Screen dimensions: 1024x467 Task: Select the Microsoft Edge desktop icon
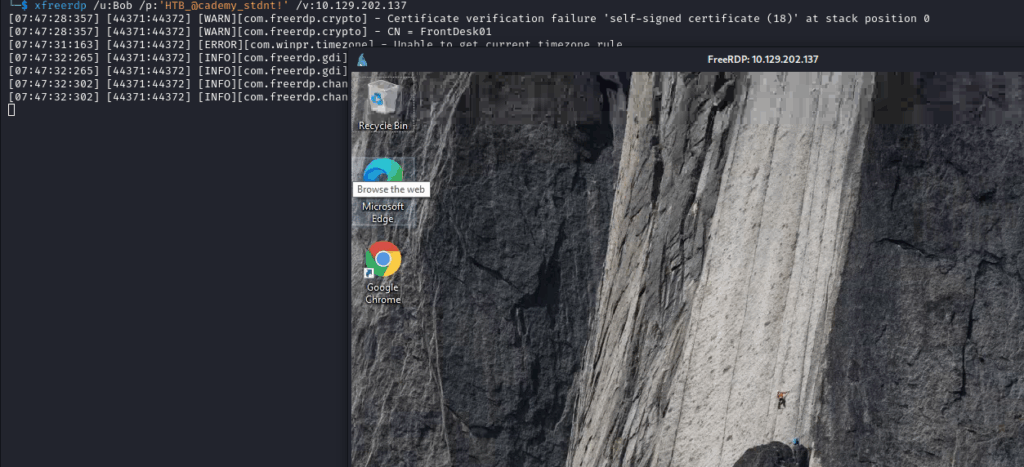click(x=383, y=170)
